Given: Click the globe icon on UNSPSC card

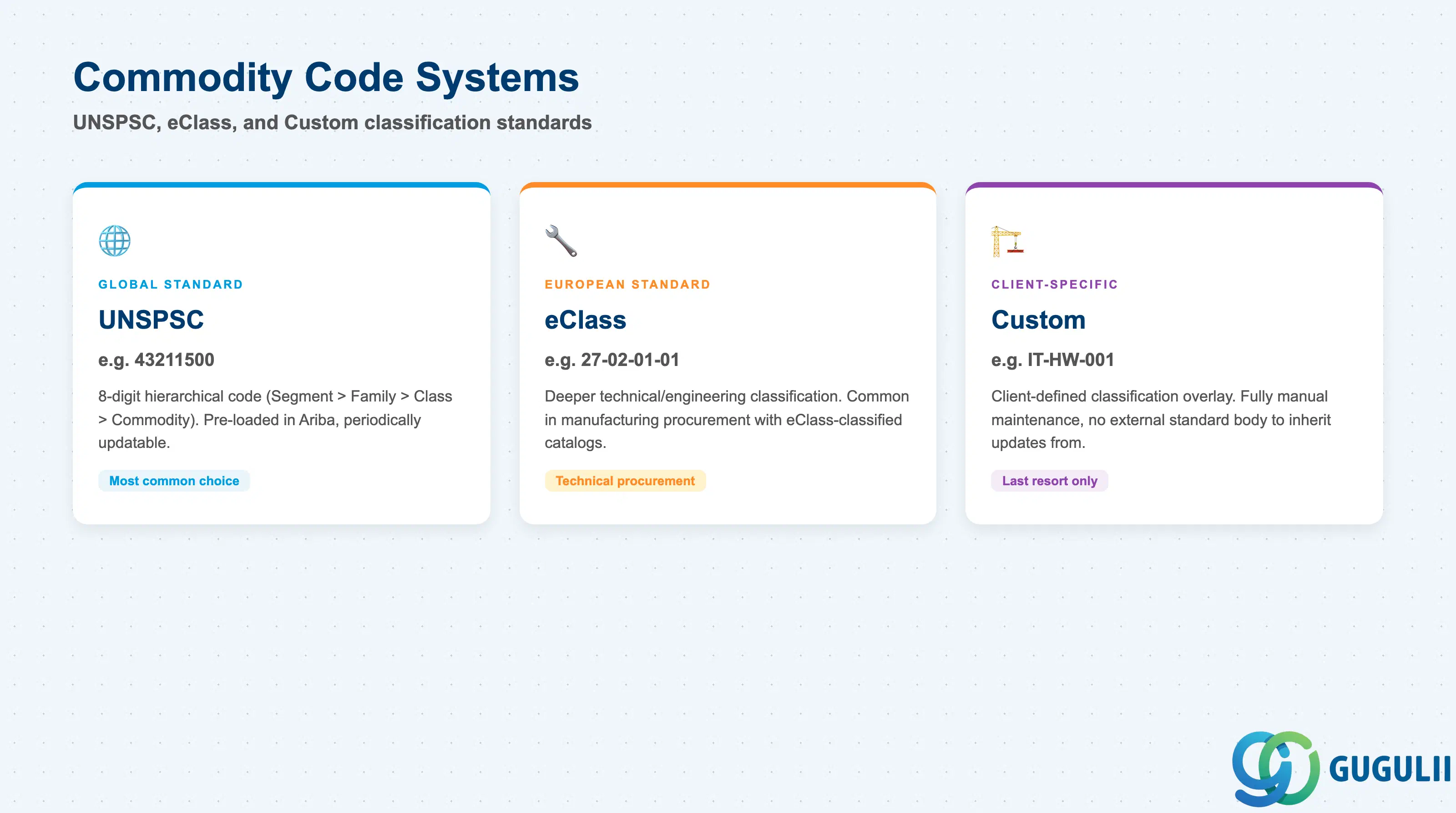Looking at the screenshot, I should coord(115,241).
